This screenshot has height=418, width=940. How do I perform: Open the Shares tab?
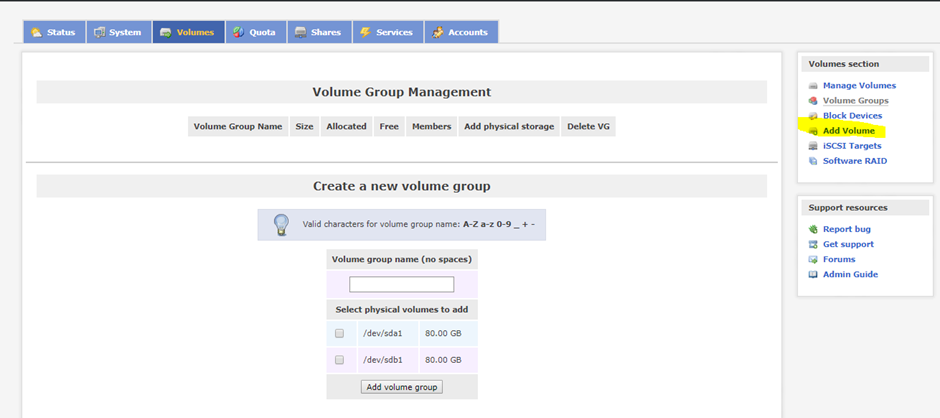(319, 32)
